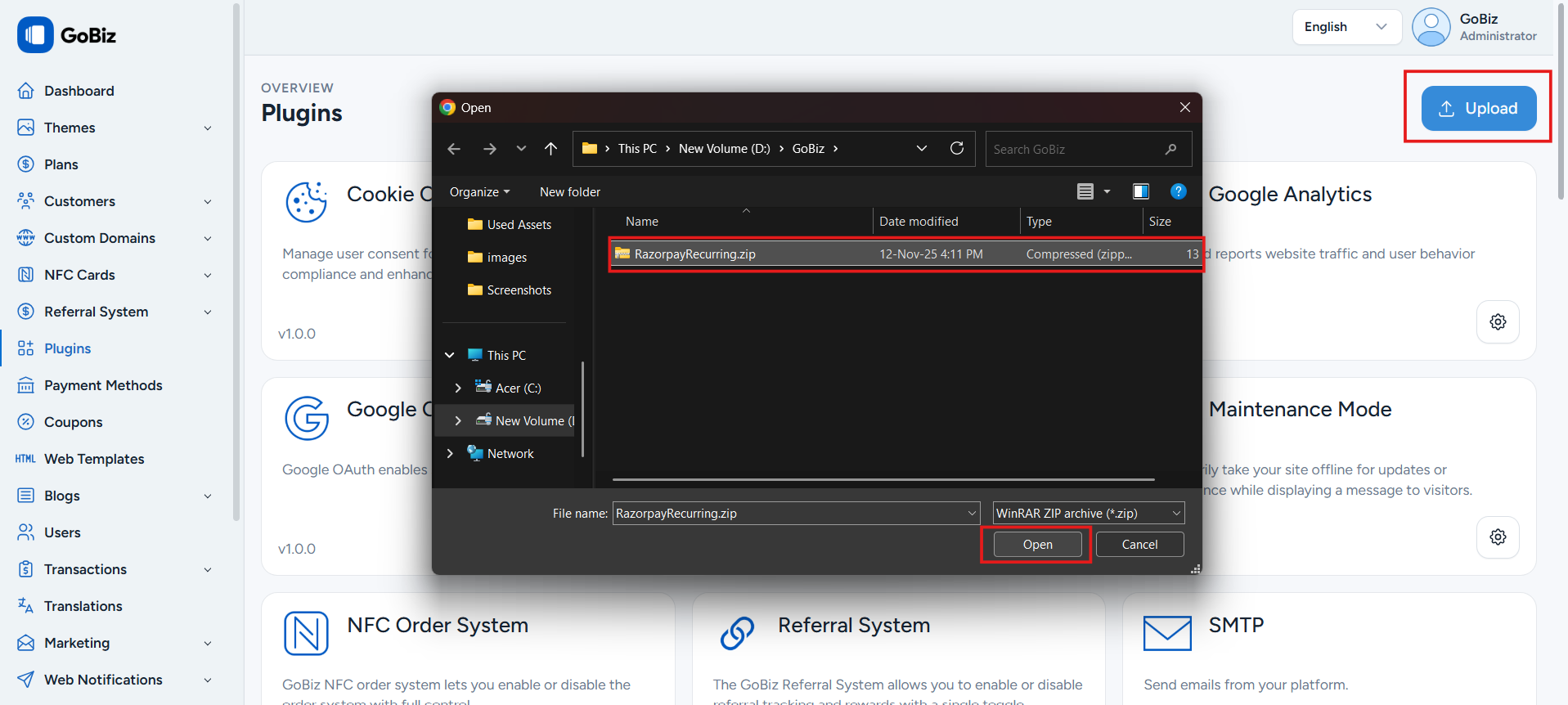The height and width of the screenshot is (705, 1568).
Task: Open Coupons in the sidebar
Action: click(73, 422)
